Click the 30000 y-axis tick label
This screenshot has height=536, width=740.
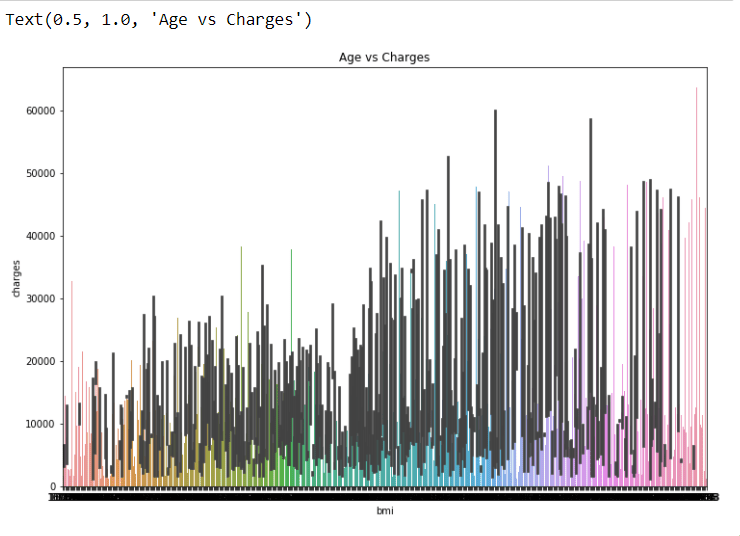point(39,299)
